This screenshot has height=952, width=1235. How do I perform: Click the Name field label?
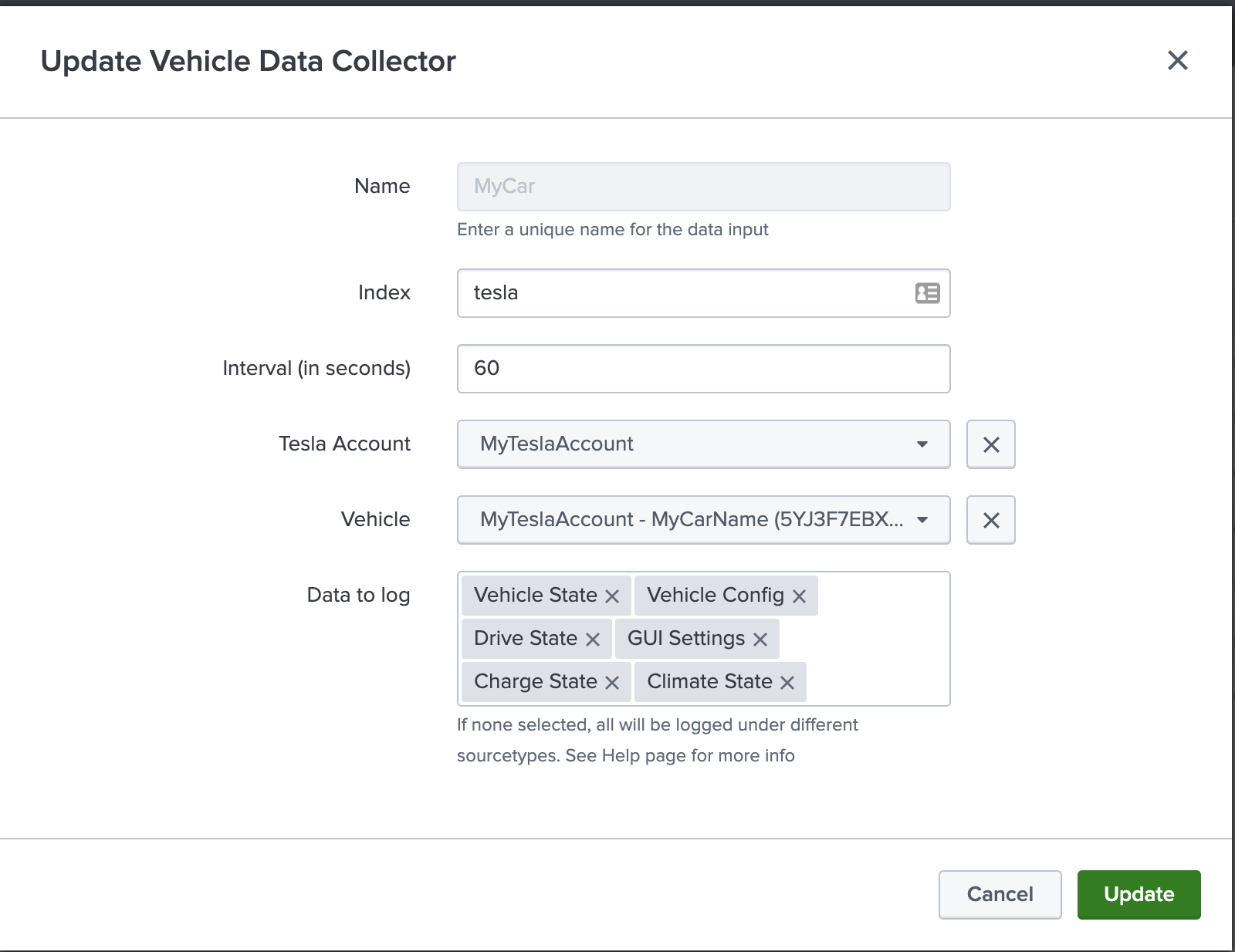tap(382, 186)
